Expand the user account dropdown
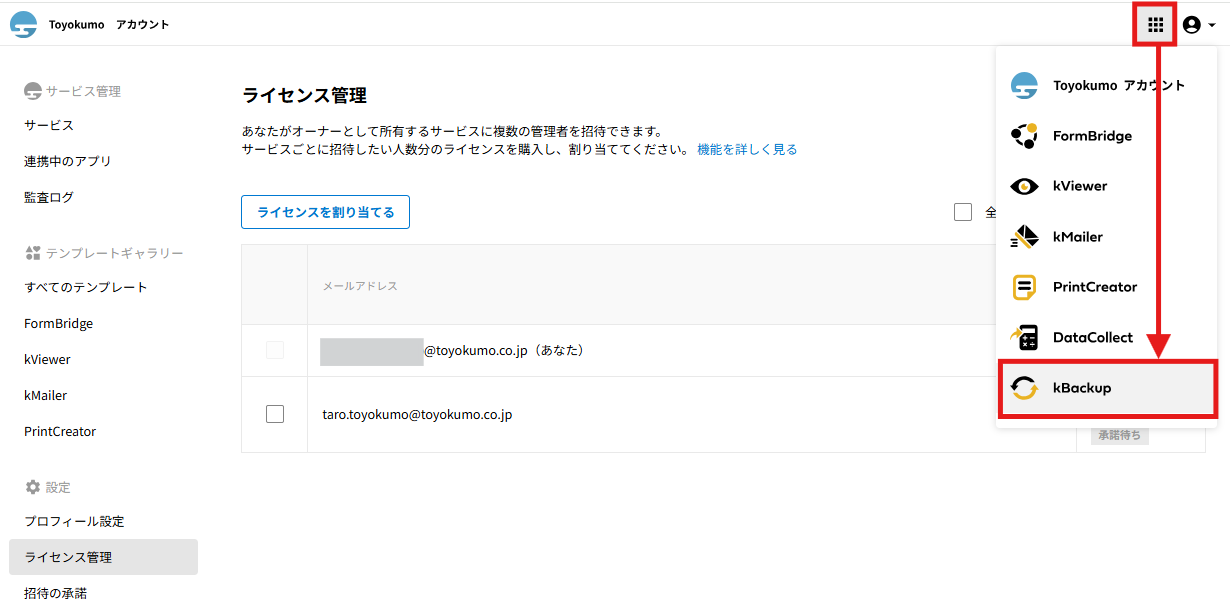1230x609 pixels. [x=1198, y=25]
